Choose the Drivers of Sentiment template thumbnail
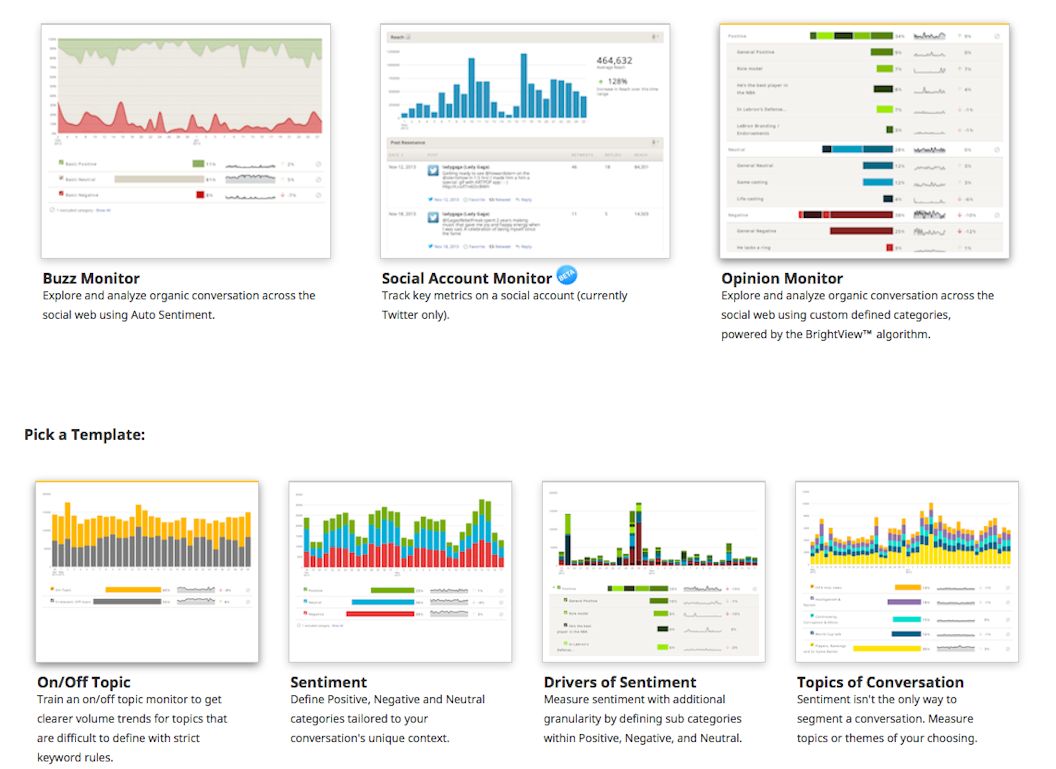Viewport: 1056px width, 769px height. click(x=654, y=571)
